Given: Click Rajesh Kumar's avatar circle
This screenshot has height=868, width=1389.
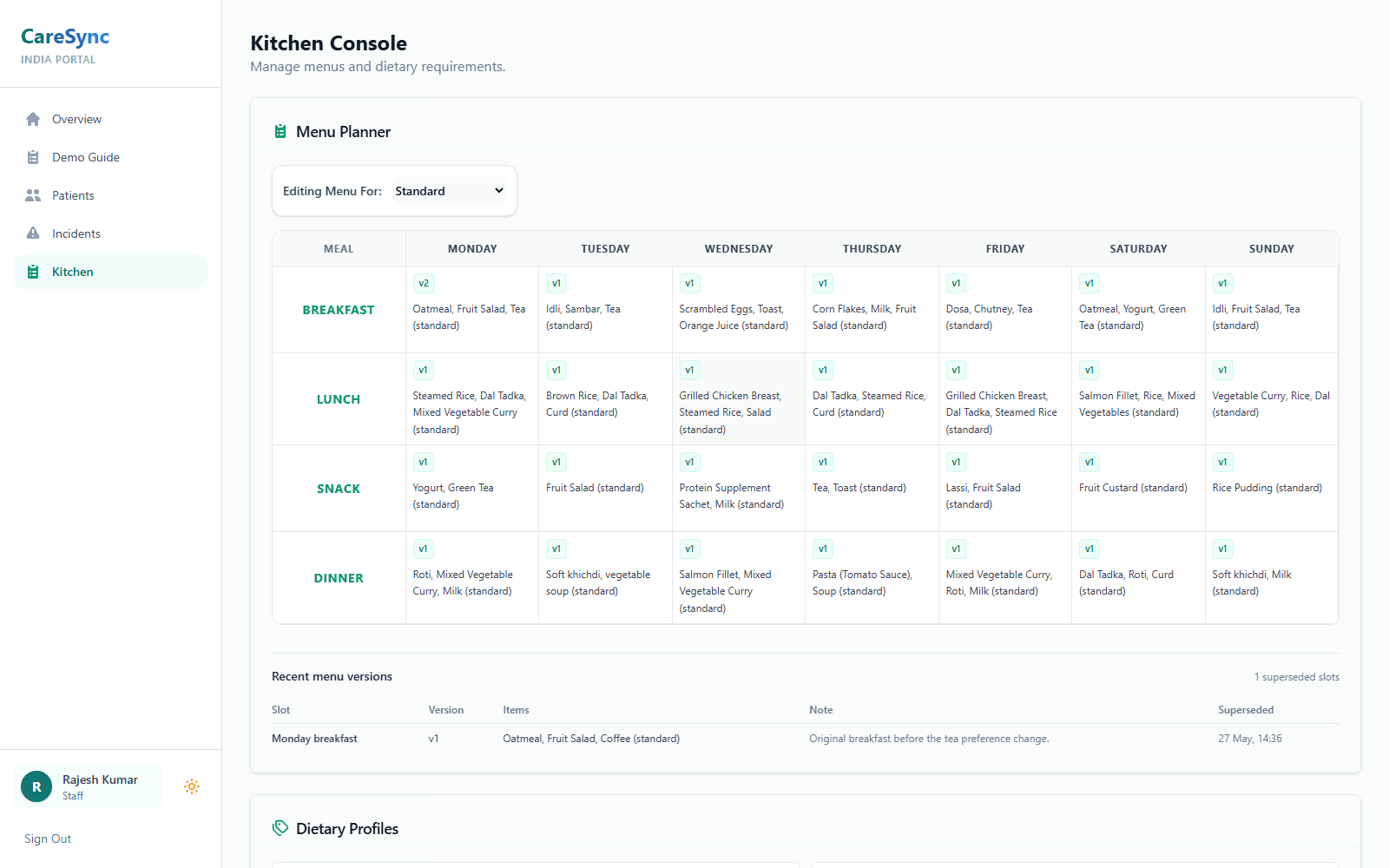Looking at the screenshot, I should pyautogui.click(x=36, y=786).
